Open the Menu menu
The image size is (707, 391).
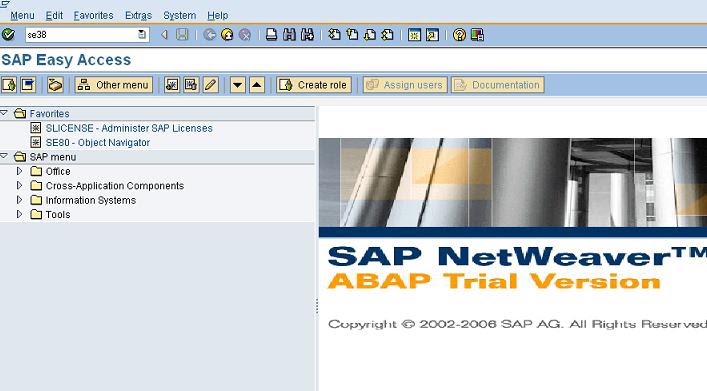(22, 15)
